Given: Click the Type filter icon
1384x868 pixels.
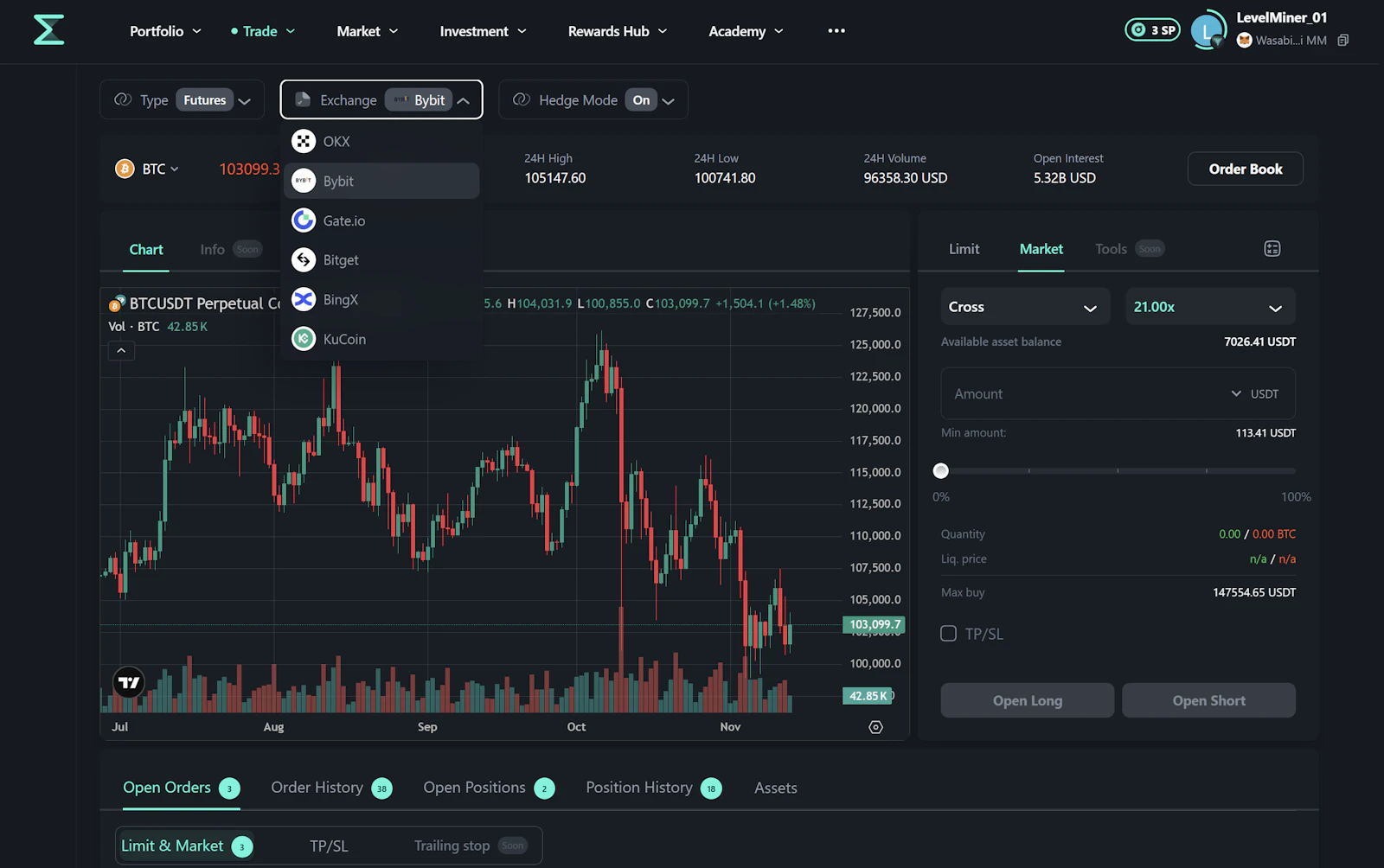Looking at the screenshot, I should pos(123,99).
